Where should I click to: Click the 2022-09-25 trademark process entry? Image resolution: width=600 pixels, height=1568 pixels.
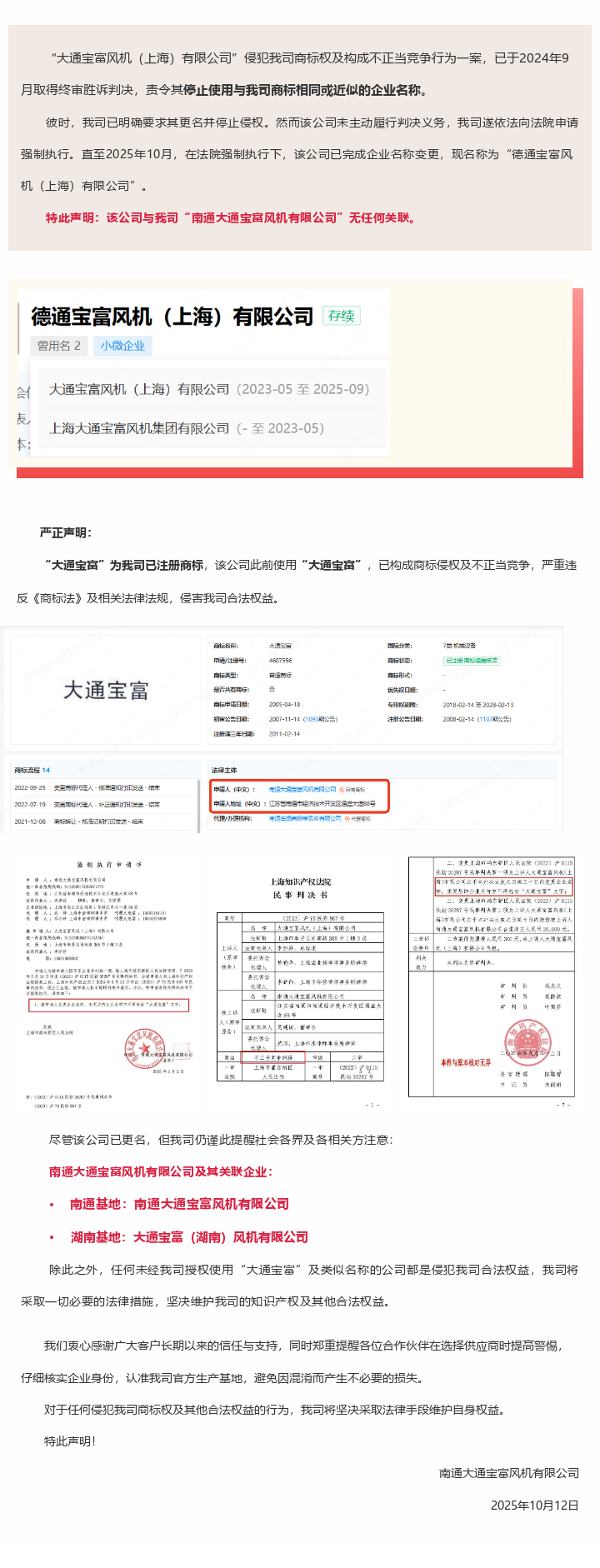coord(87,787)
